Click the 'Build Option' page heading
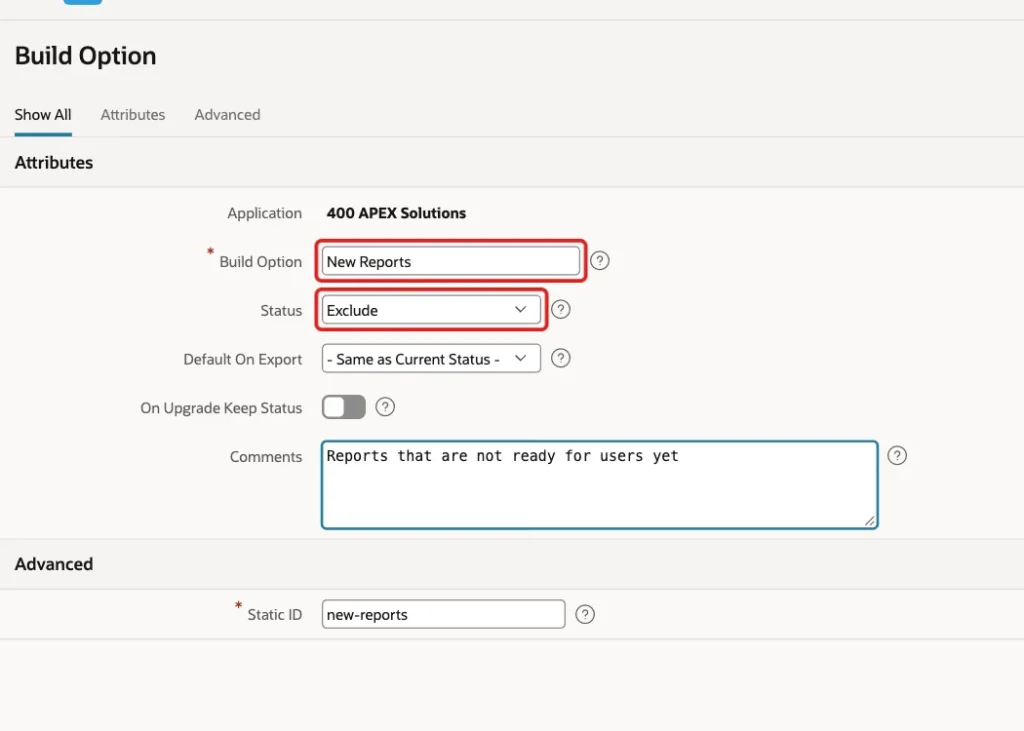 [86, 56]
